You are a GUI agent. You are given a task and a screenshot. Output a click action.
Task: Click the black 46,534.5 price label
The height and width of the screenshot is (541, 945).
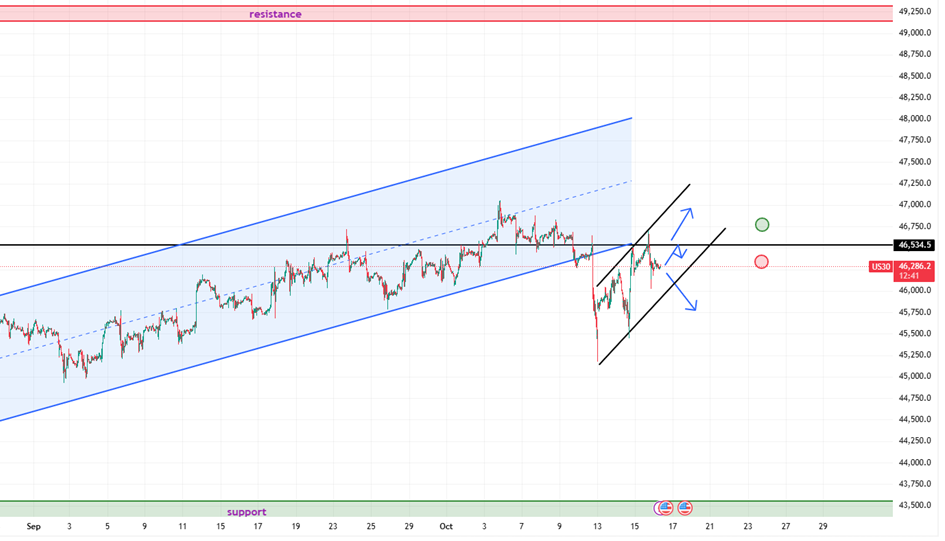point(915,245)
